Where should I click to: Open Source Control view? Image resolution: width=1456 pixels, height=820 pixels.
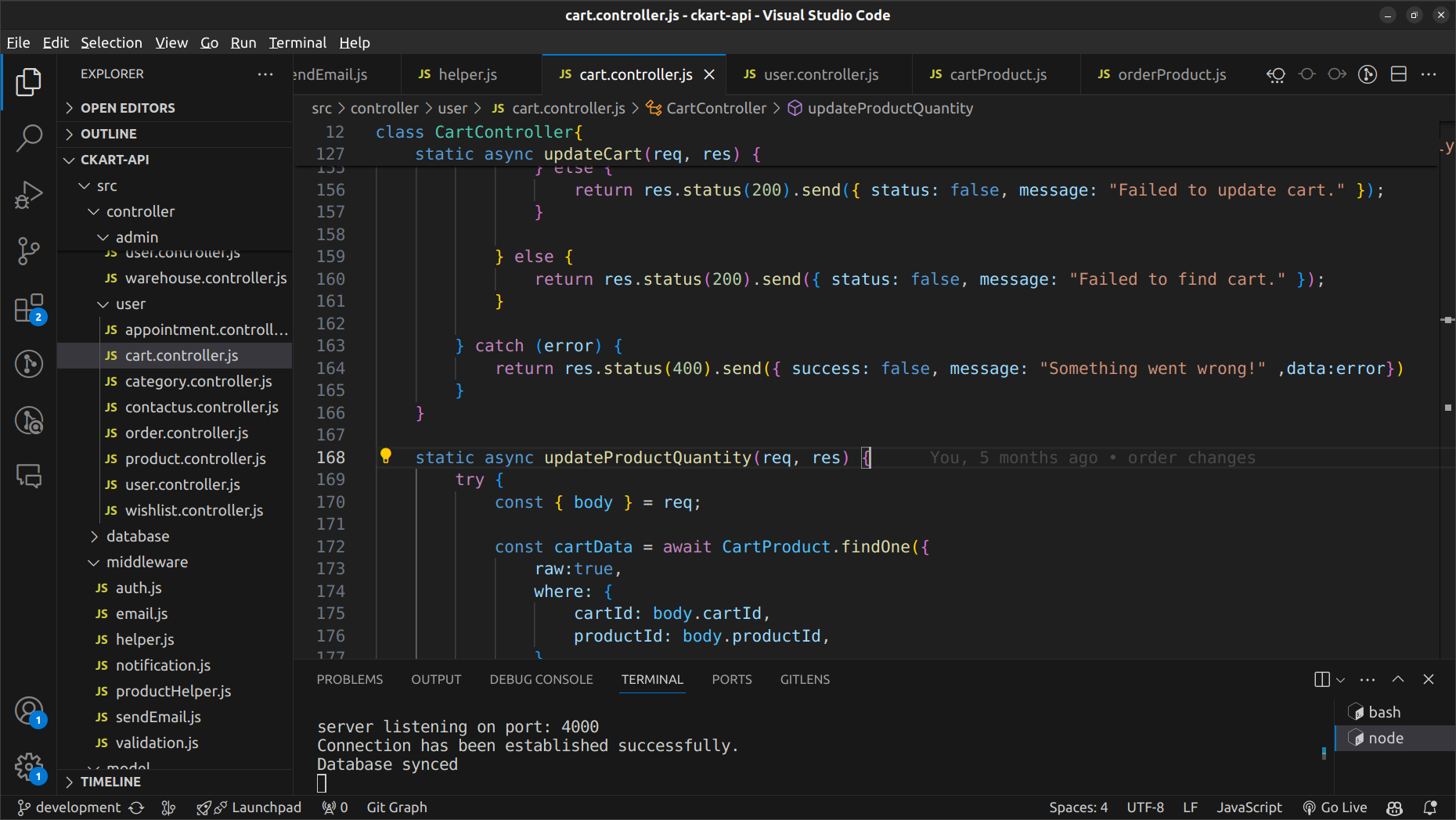pos(29,250)
